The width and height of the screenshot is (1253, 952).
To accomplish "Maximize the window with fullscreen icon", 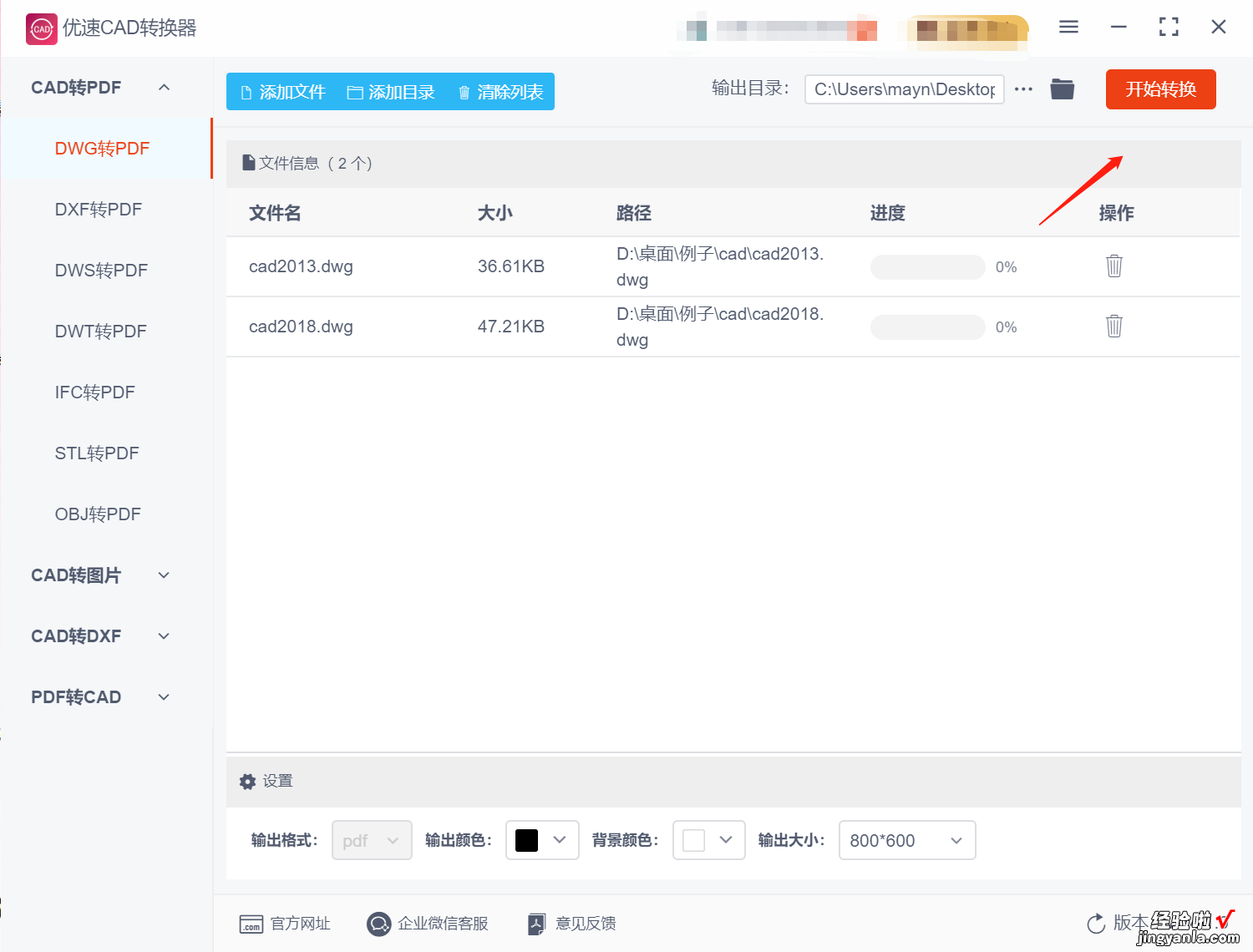I will click(x=1169, y=28).
